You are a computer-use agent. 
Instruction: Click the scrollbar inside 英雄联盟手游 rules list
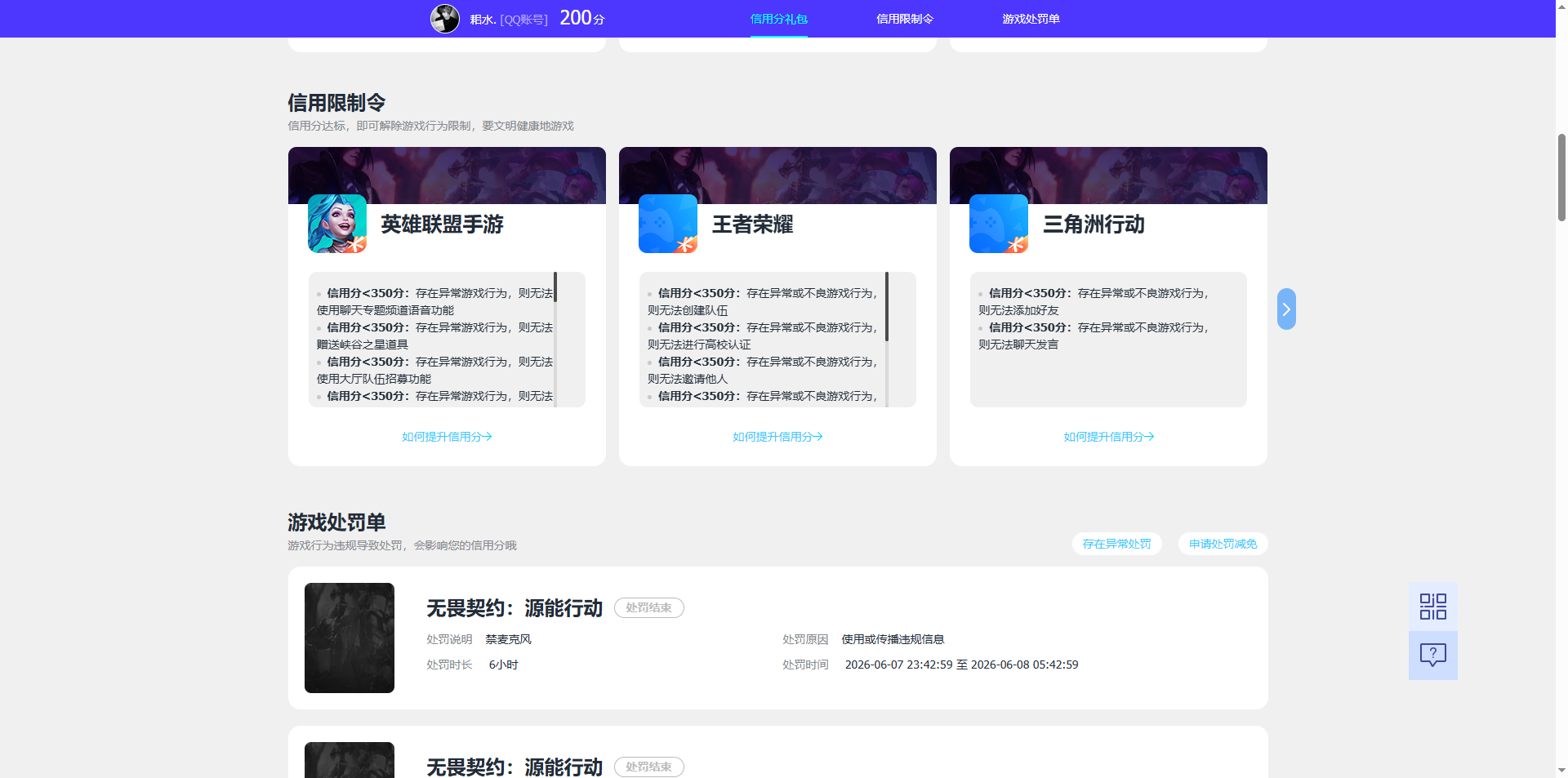[555, 287]
